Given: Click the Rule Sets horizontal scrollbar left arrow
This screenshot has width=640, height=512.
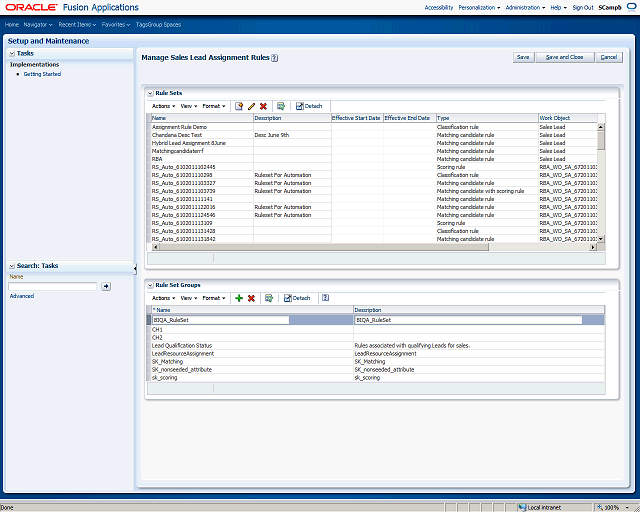Looking at the screenshot, I should 155,247.
